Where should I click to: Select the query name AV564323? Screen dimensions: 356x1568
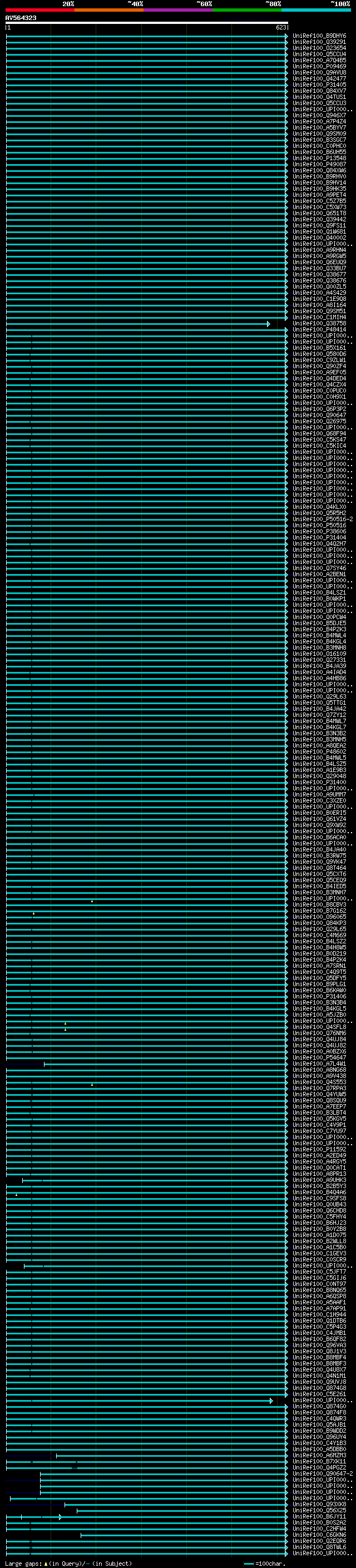tap(21, 18)
